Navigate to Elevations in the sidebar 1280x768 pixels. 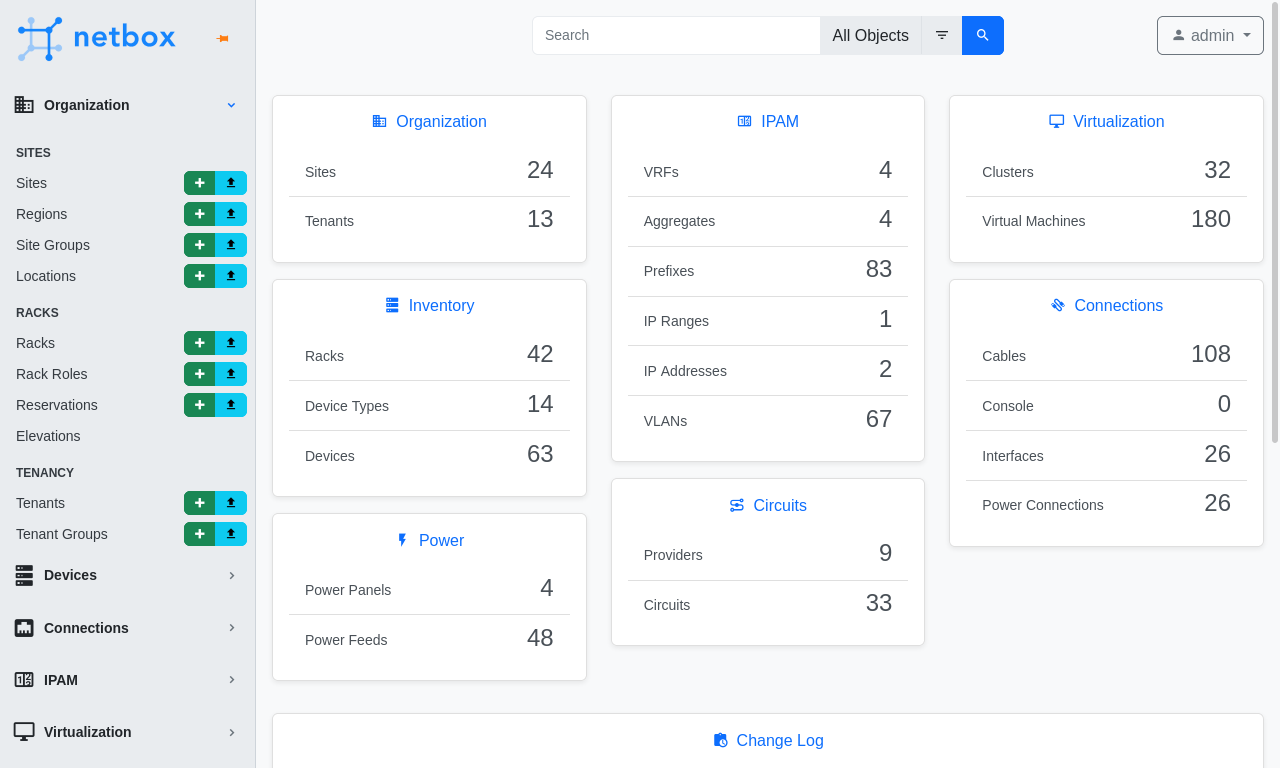(47, 436)
